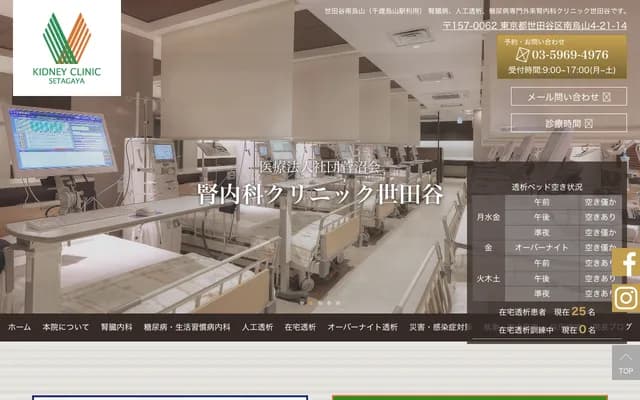Click 空き僅か status for 月水金 午前
The image size is (640, 400).
(600, 202)
